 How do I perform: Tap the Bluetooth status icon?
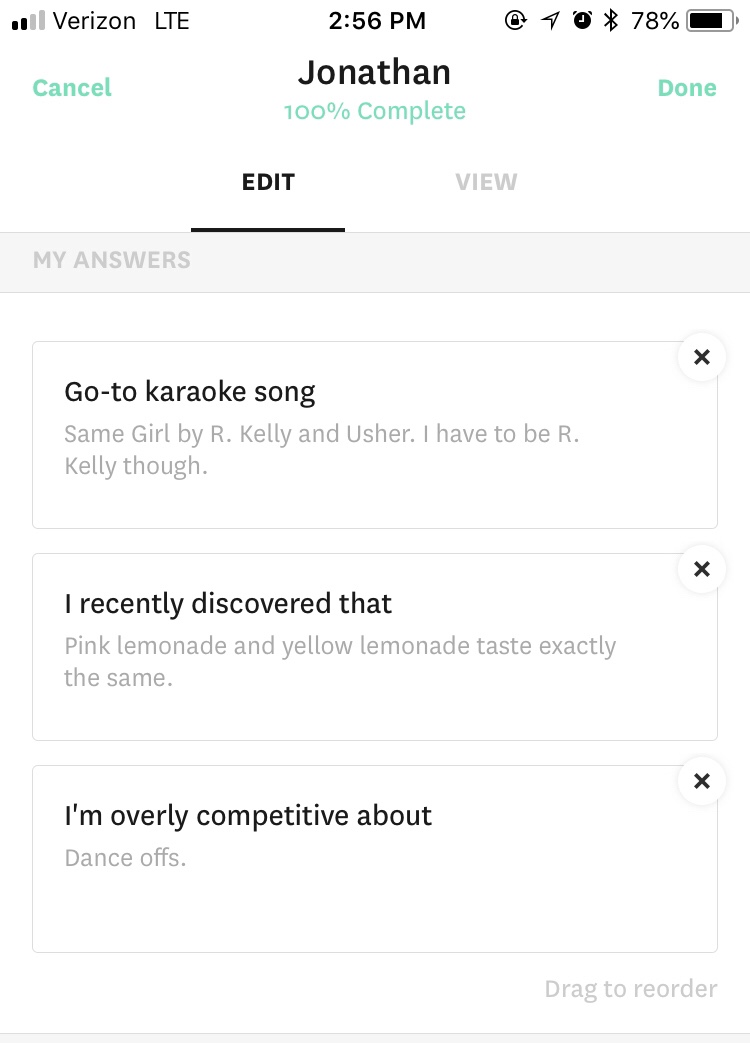coord(611,20)
